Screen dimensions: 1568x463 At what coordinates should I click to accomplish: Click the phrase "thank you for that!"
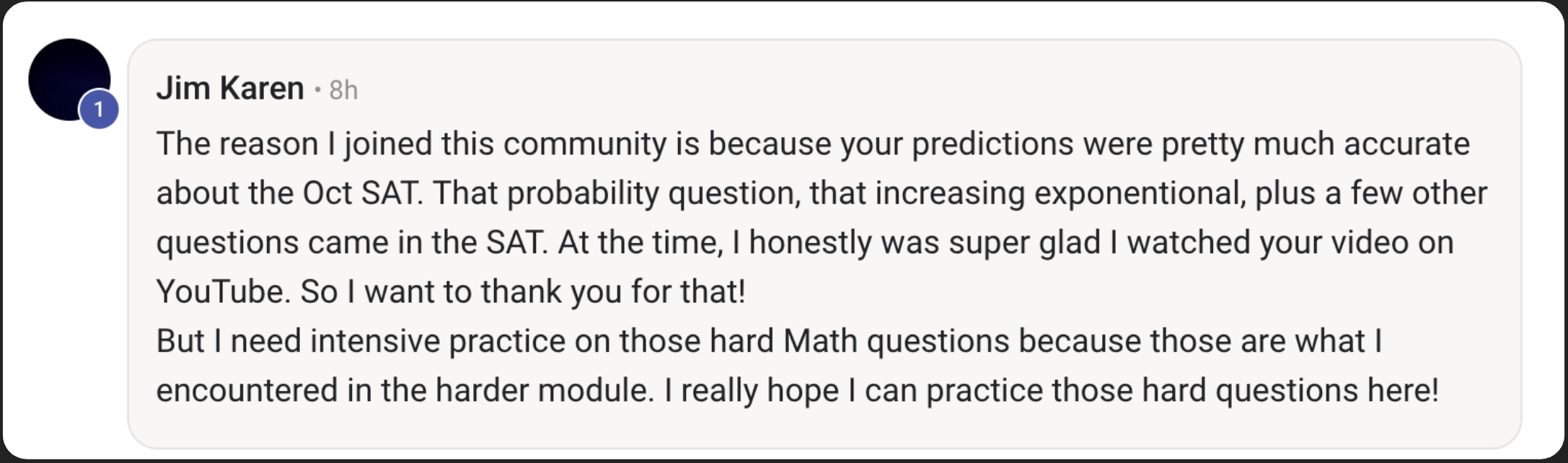point(613,292)
